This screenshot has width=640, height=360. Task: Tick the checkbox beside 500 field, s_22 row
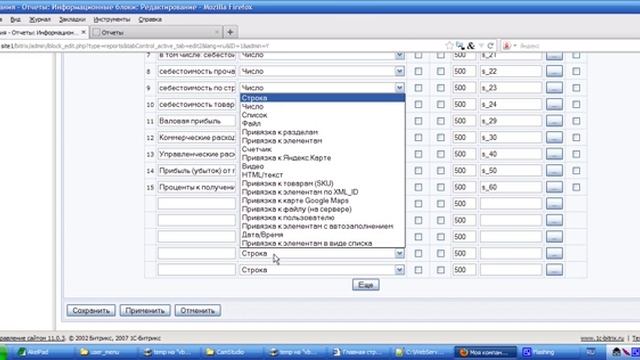click(440, 71)
